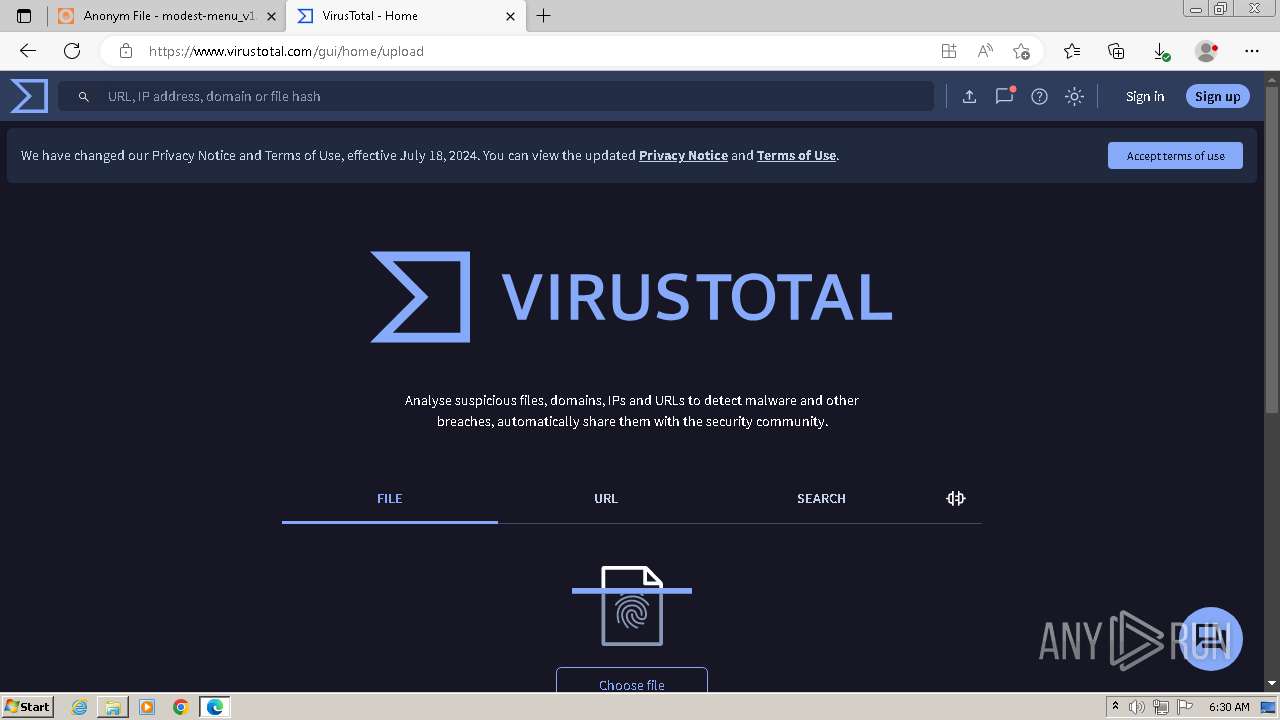1280x720 pixels.
Task: View site information lock icon
Action: click(125, 51)
